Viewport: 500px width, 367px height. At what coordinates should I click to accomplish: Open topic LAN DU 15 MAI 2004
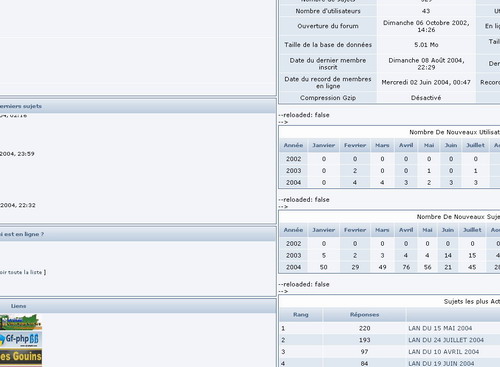coord(440,328)
